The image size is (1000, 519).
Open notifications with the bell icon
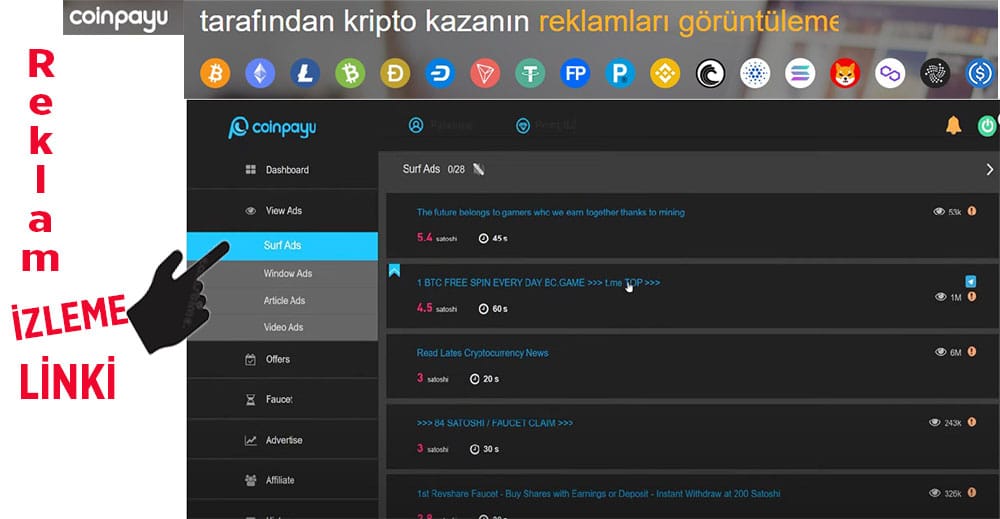point(953,126)
